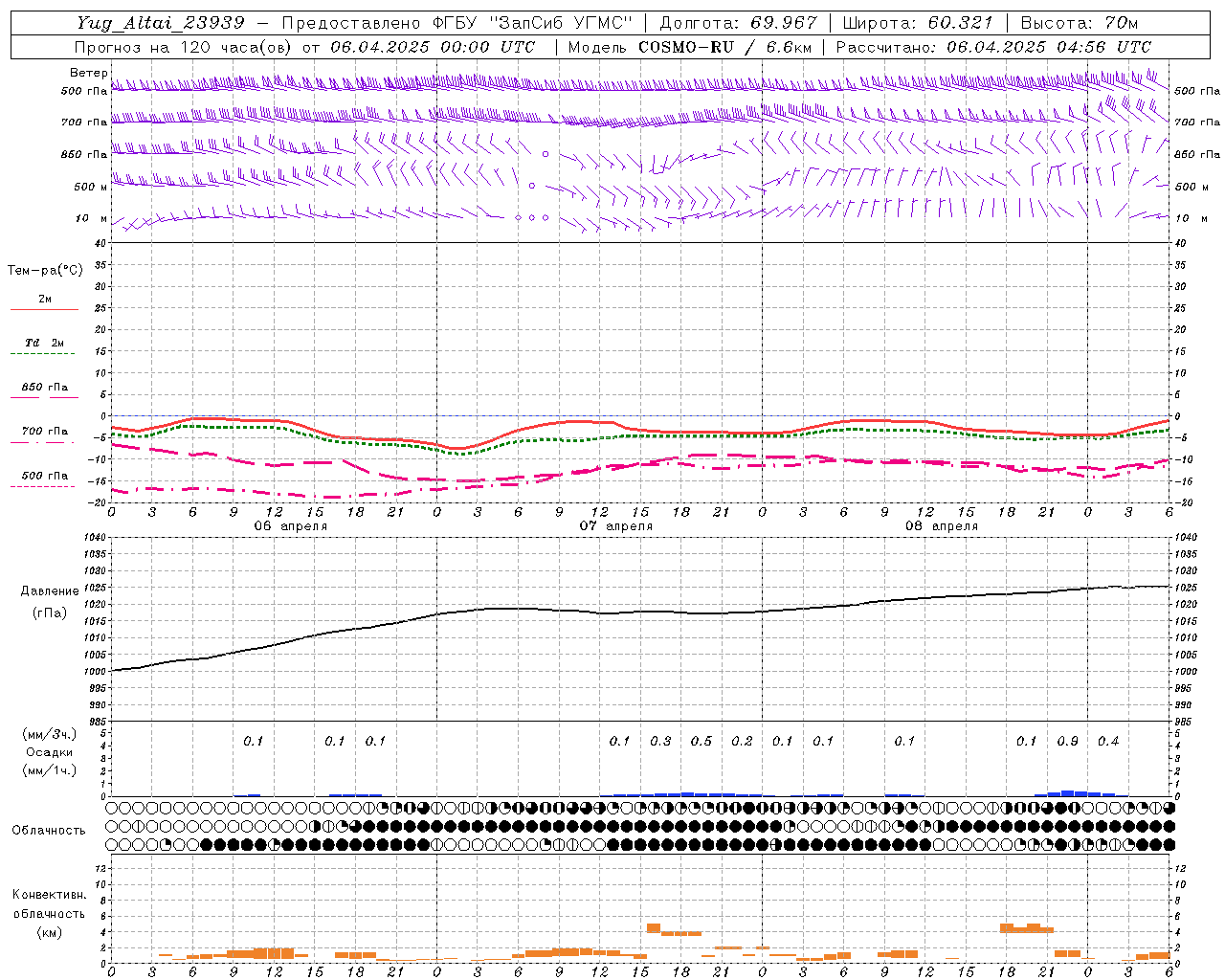Click the 0.2 precipitation amount

742,742
